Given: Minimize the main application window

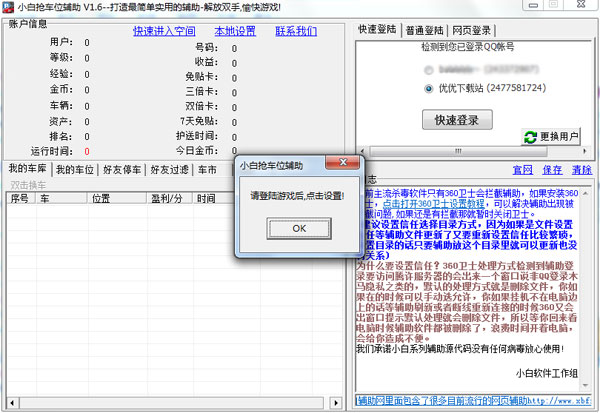Looking at the screenshot, I should pos(533,5).
